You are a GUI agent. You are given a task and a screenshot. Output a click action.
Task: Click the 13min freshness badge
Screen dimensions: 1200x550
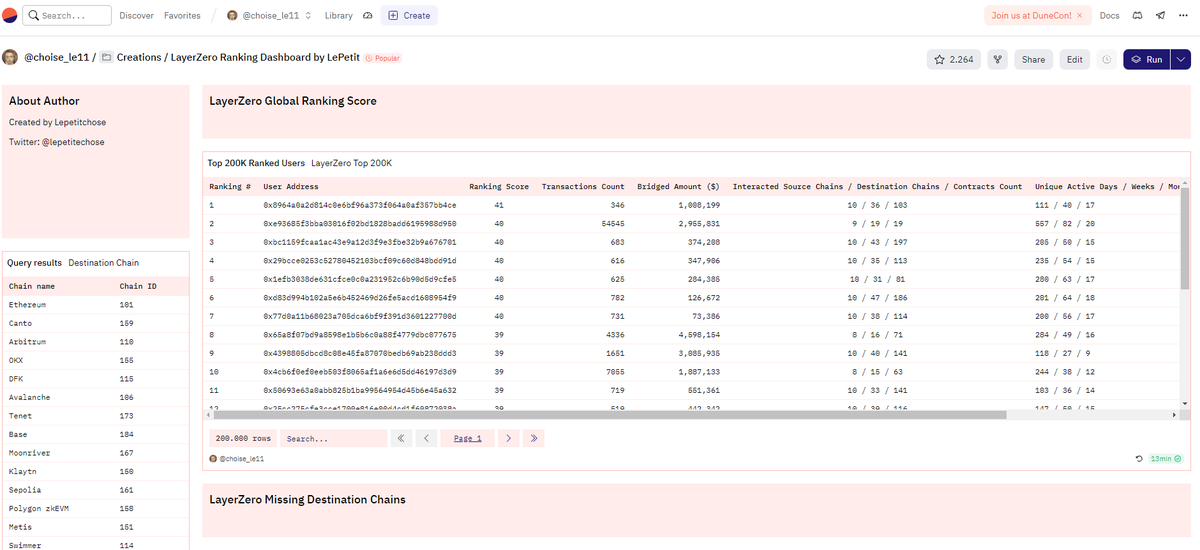[1165, 459]
